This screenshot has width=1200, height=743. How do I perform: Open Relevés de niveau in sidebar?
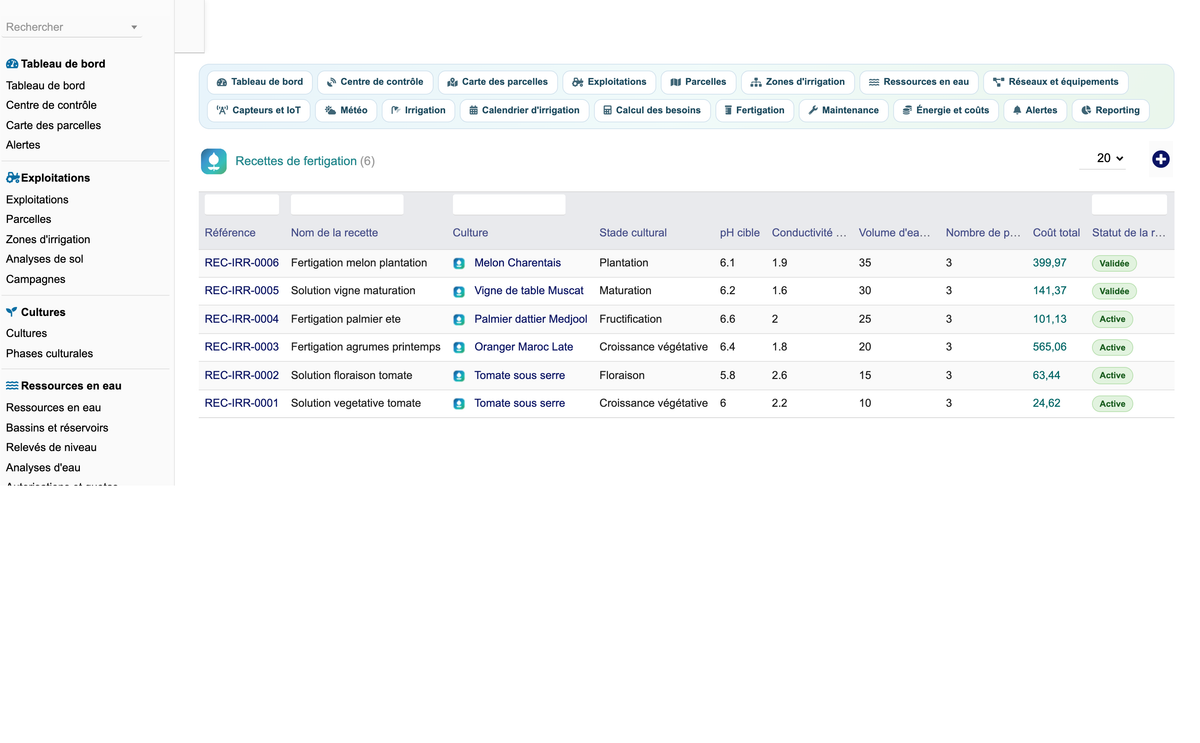point(51,447)
